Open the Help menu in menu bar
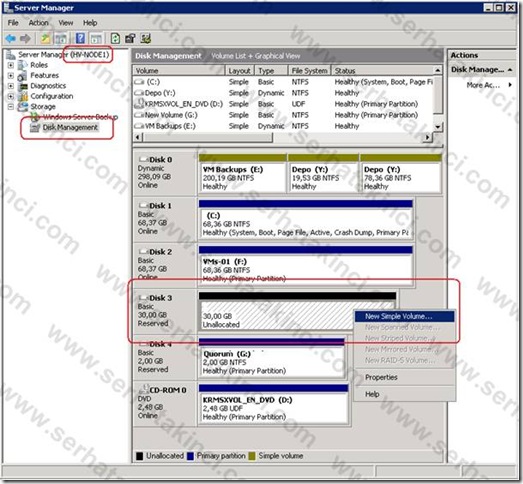This screenshot has height=484, width=523. 90,23
